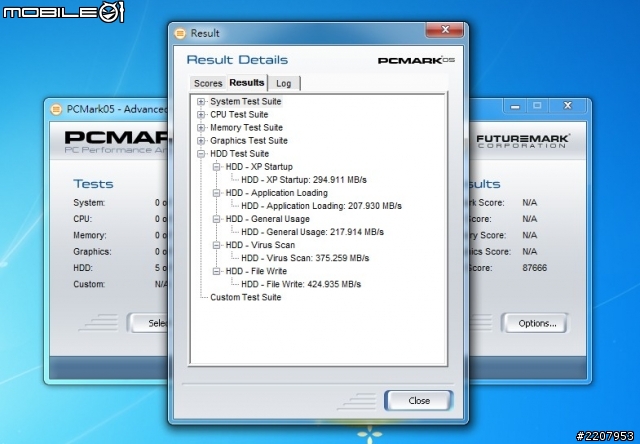The width and height of the screenshot is (640, 444).
Task: Click the General Usage 217.914 MB/s result
Action: 313,232
